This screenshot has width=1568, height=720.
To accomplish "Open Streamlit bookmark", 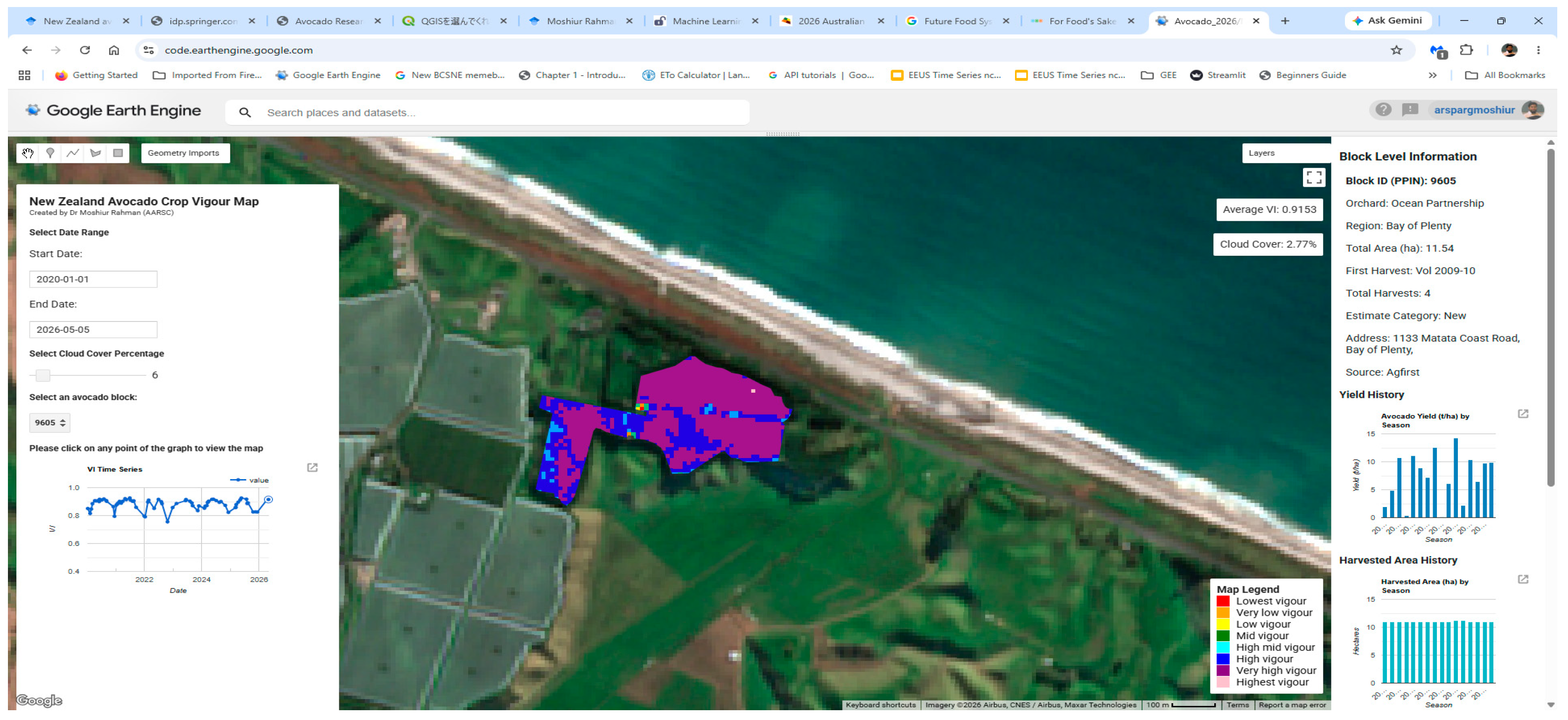I will [1218, 76].
